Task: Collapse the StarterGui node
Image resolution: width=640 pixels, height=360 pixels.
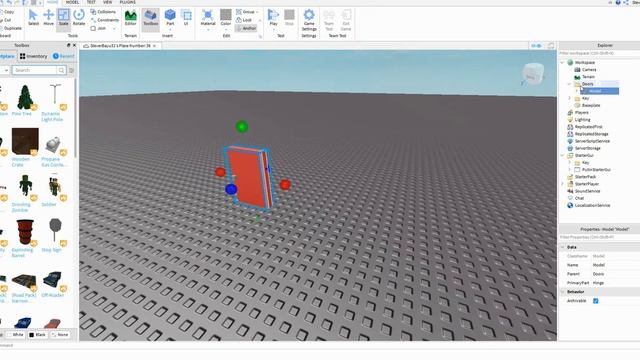Action: coord(562,156)
